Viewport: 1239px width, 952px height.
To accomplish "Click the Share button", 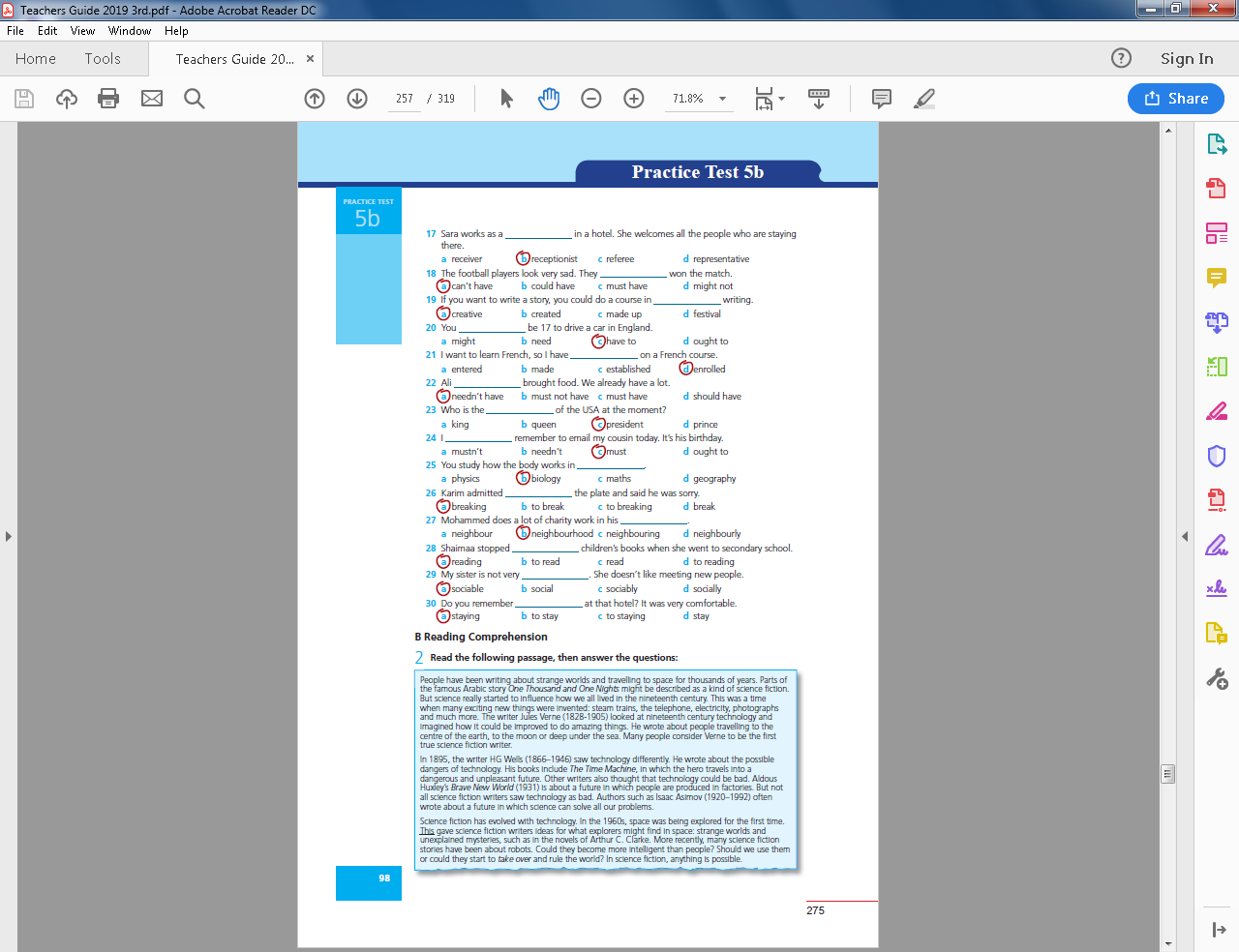I will [1176, 99].
